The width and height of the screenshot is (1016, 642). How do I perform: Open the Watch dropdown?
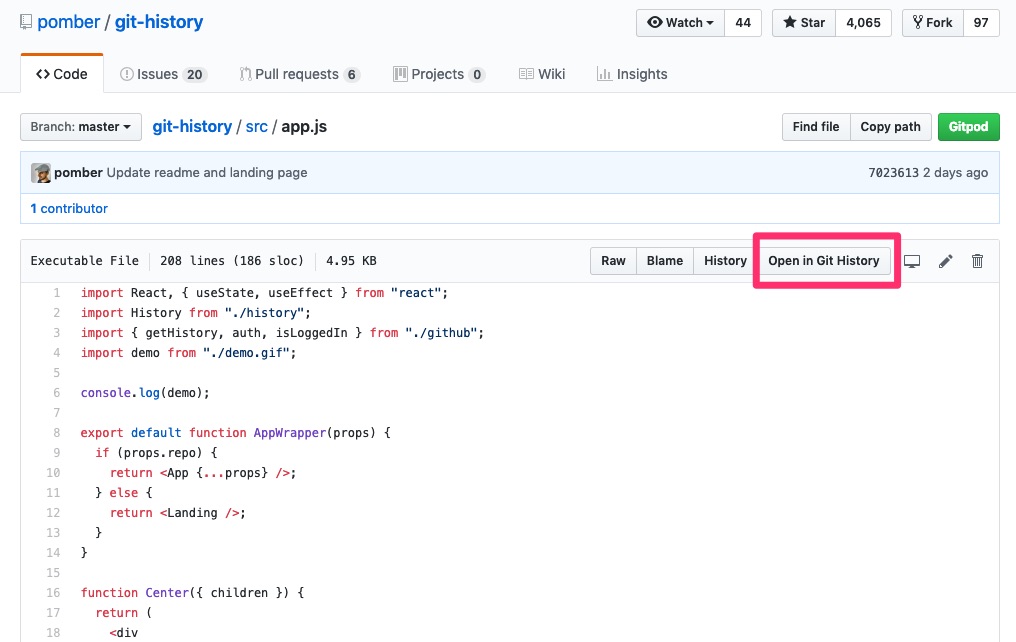[x=679, y=23]
